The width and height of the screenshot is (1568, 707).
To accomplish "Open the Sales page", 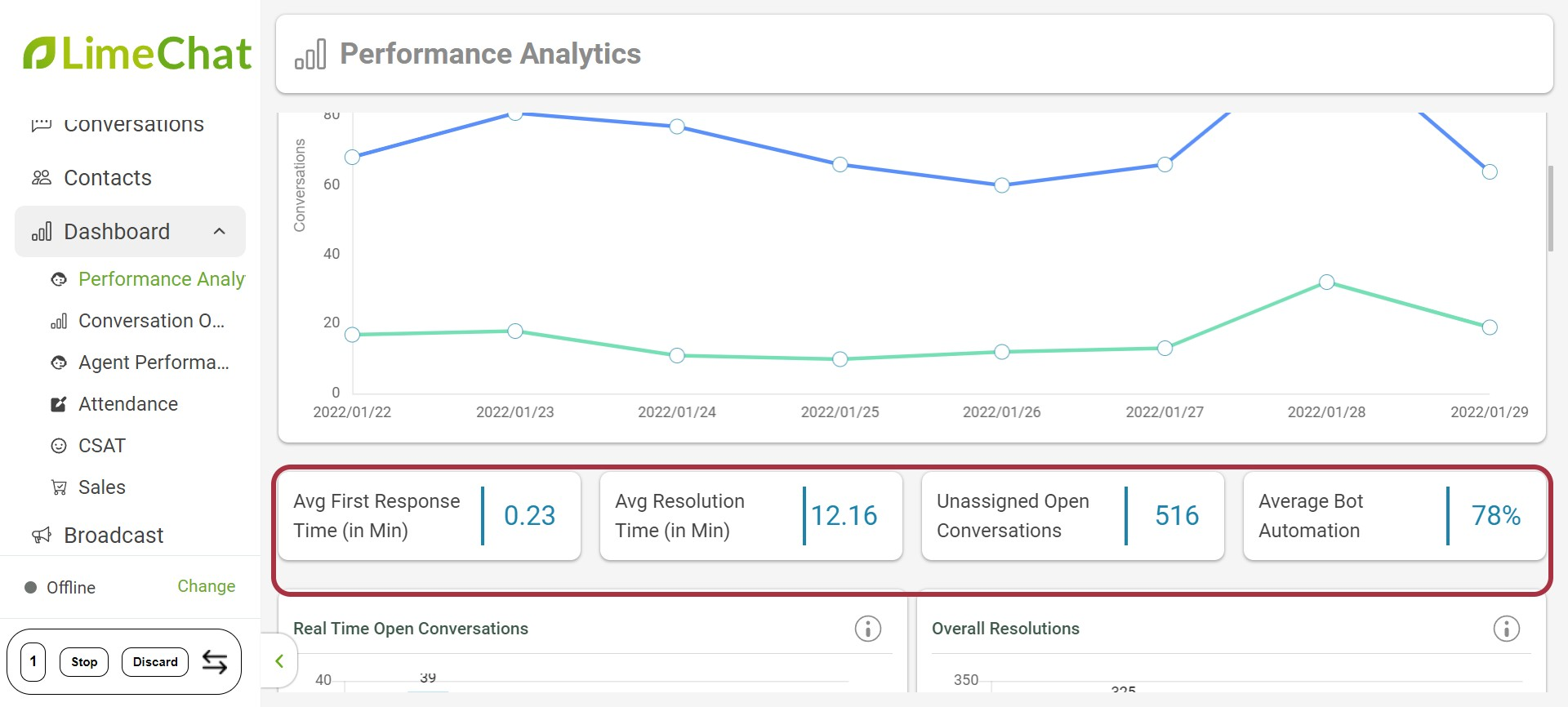I will [102, 487].
